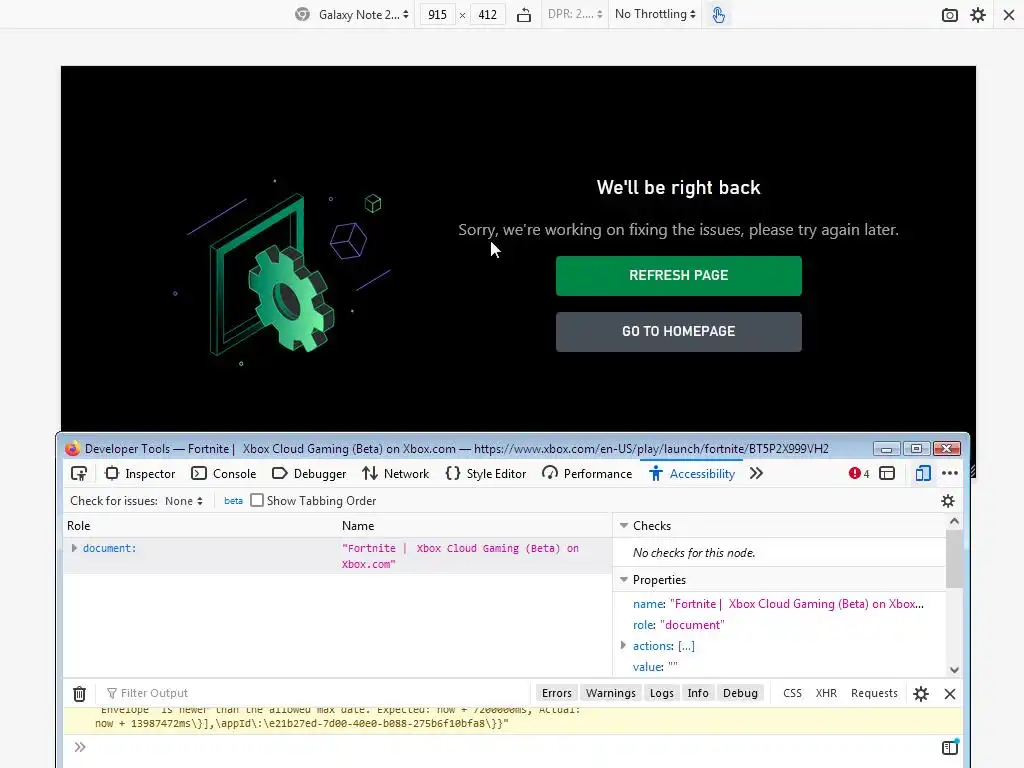Click the value property row
This screenshot has width=1024, height=768.
pyautogui.click(x=655, y=667)
